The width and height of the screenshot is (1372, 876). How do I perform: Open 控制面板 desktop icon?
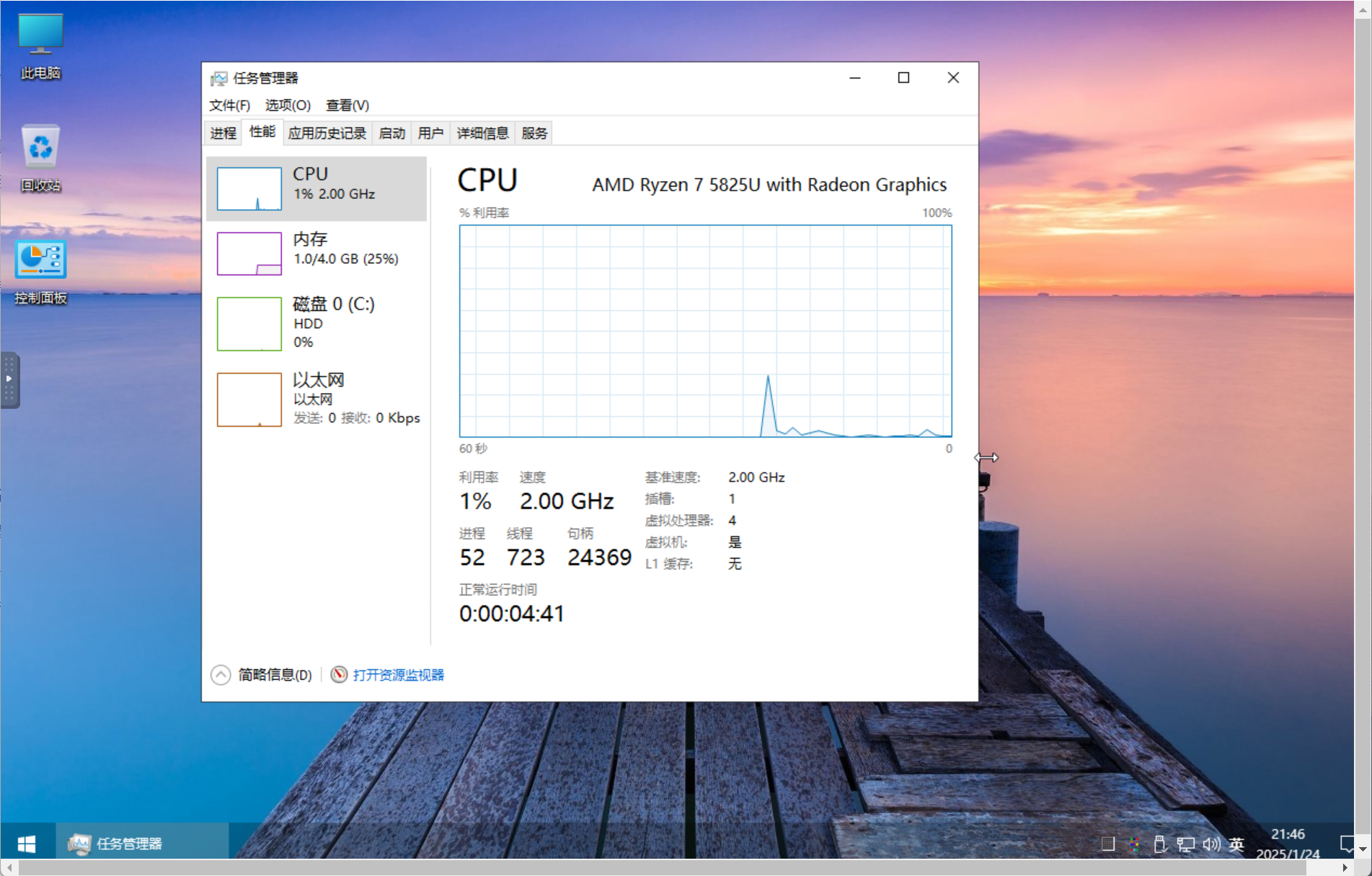click(40, 272)
